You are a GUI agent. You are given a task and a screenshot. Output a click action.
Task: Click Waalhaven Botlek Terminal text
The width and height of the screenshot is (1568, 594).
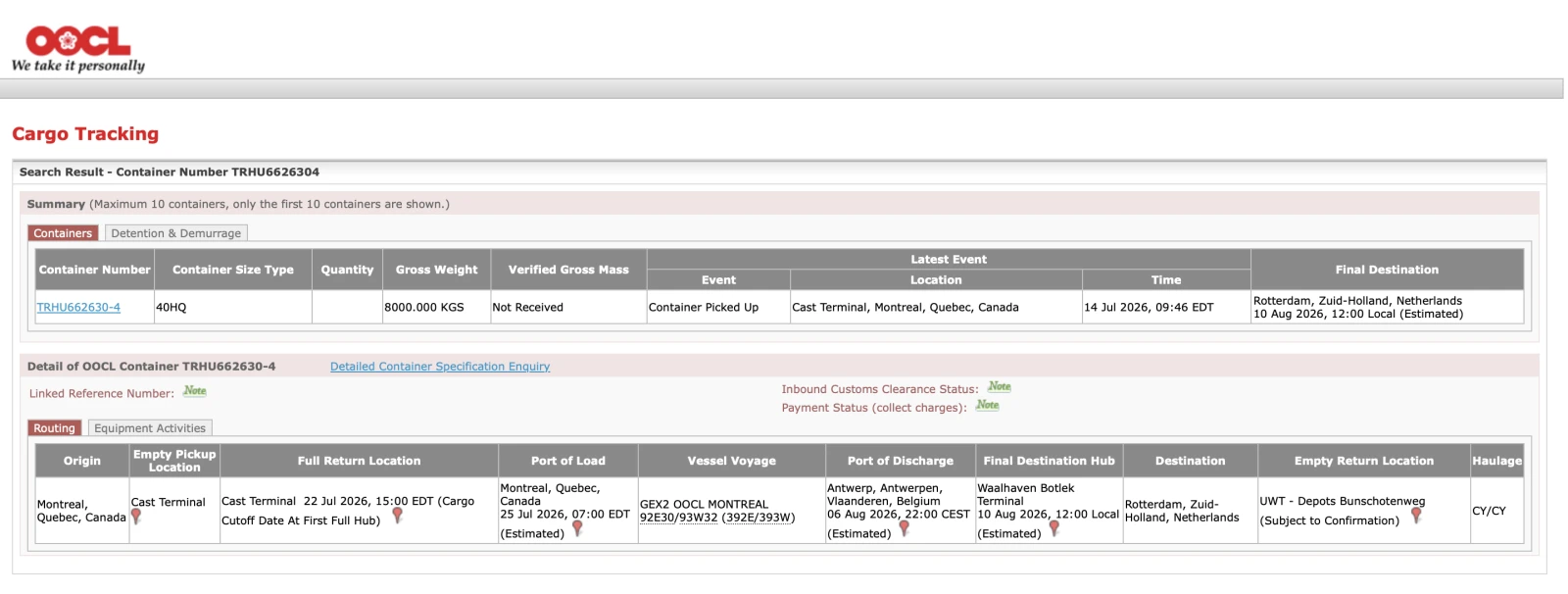1025,494
